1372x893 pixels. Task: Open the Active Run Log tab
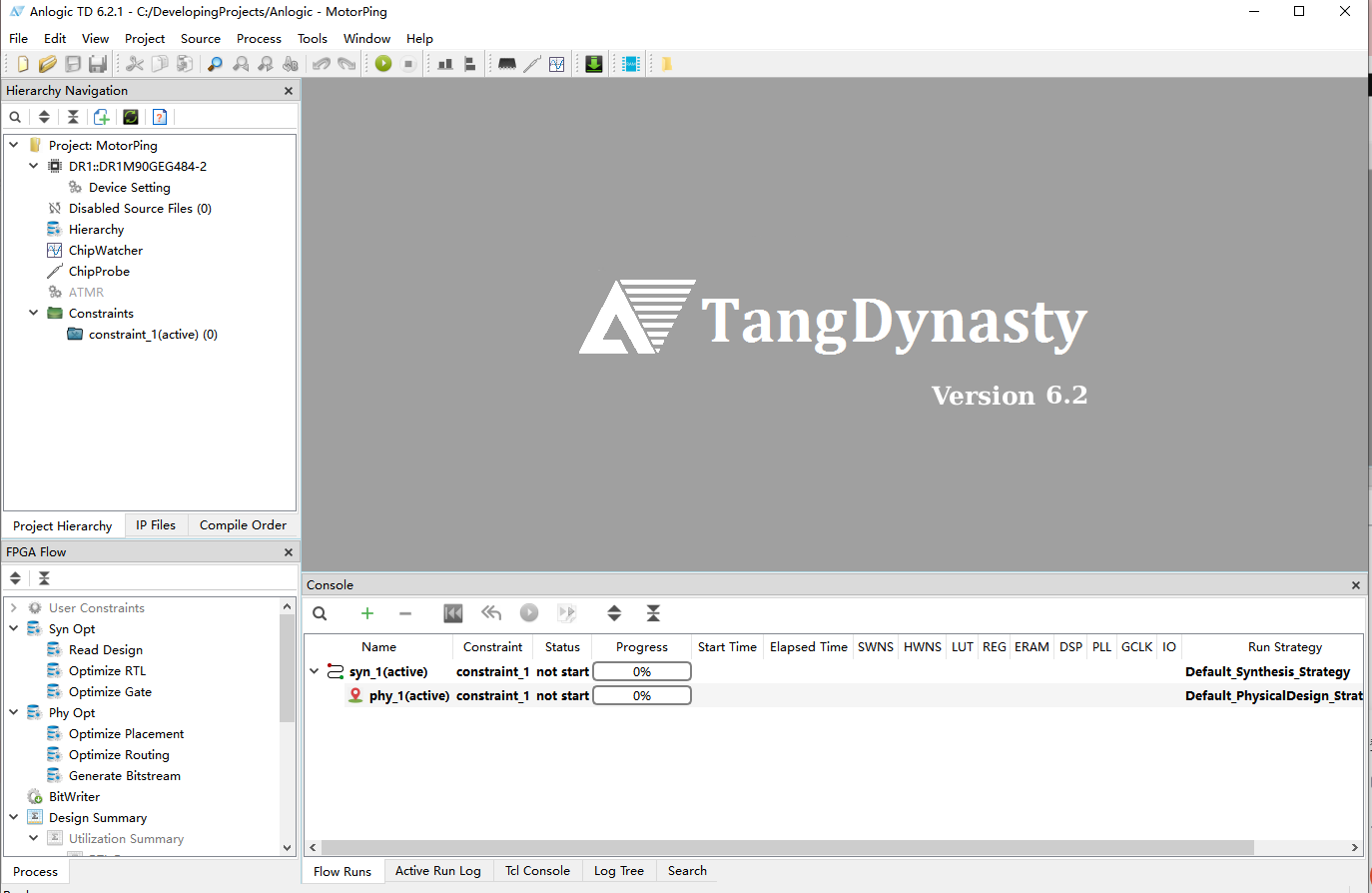[438, 871]
